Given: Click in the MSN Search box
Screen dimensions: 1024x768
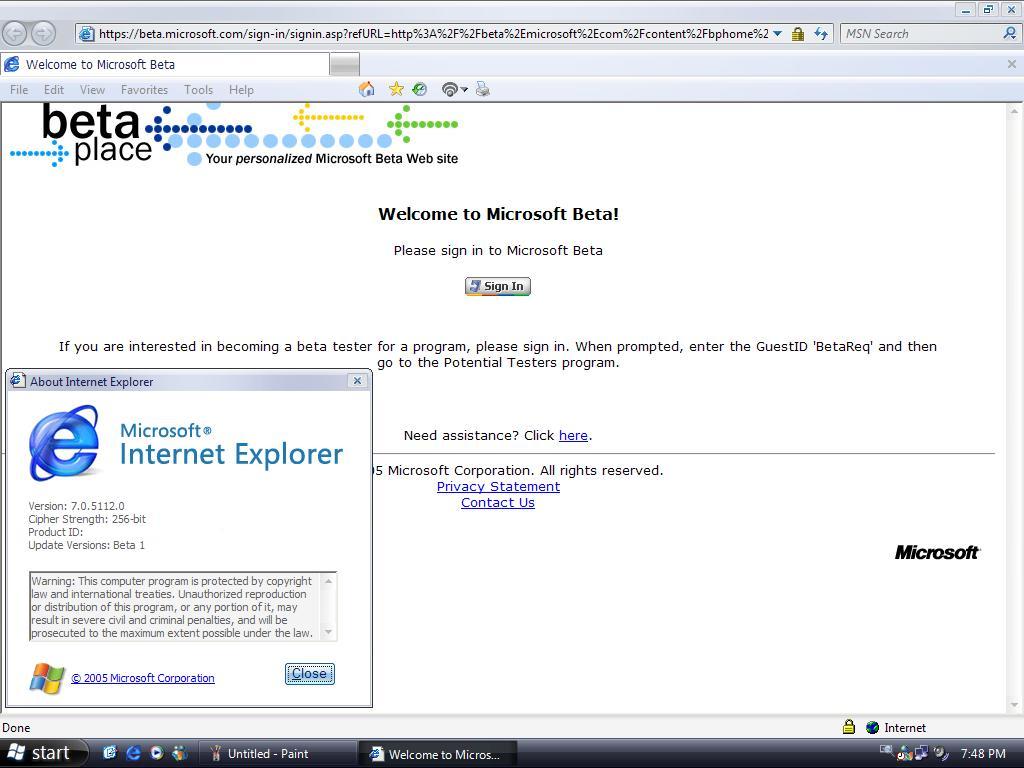Looking at the screenshot, I should coord(921,33).
